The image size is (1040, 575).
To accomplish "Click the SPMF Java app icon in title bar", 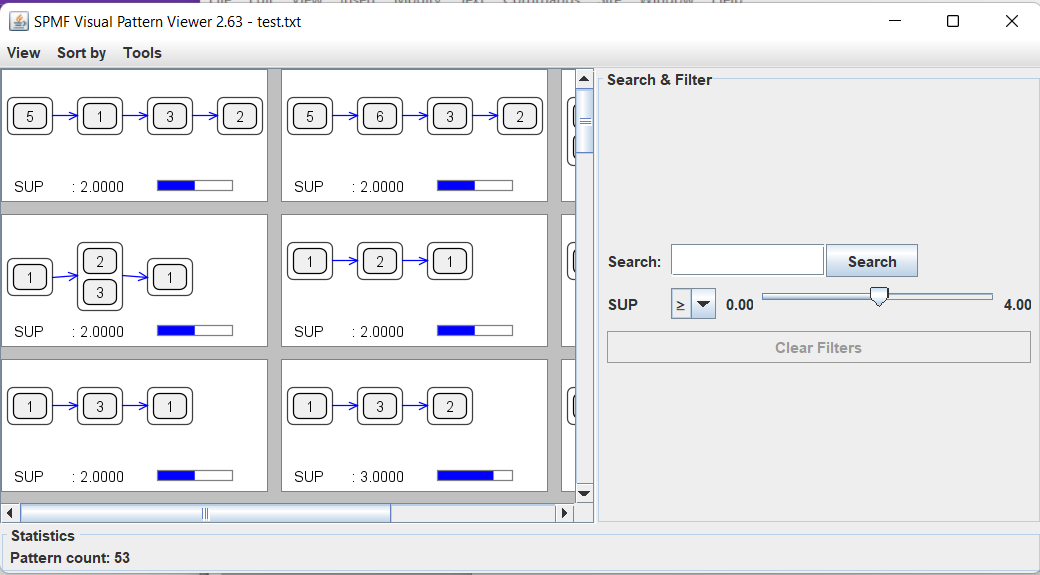I will (x=19, y=21).
